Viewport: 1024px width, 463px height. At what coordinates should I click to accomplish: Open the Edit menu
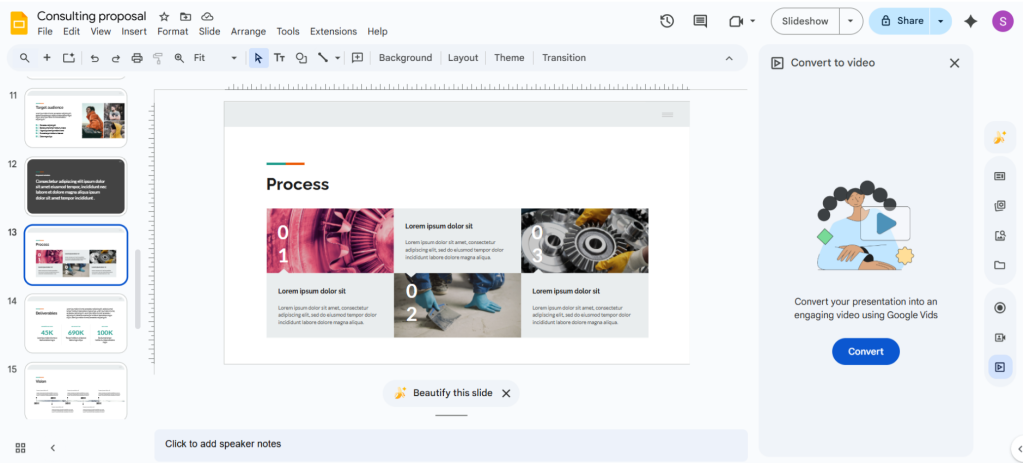click(x=71, y=31)
